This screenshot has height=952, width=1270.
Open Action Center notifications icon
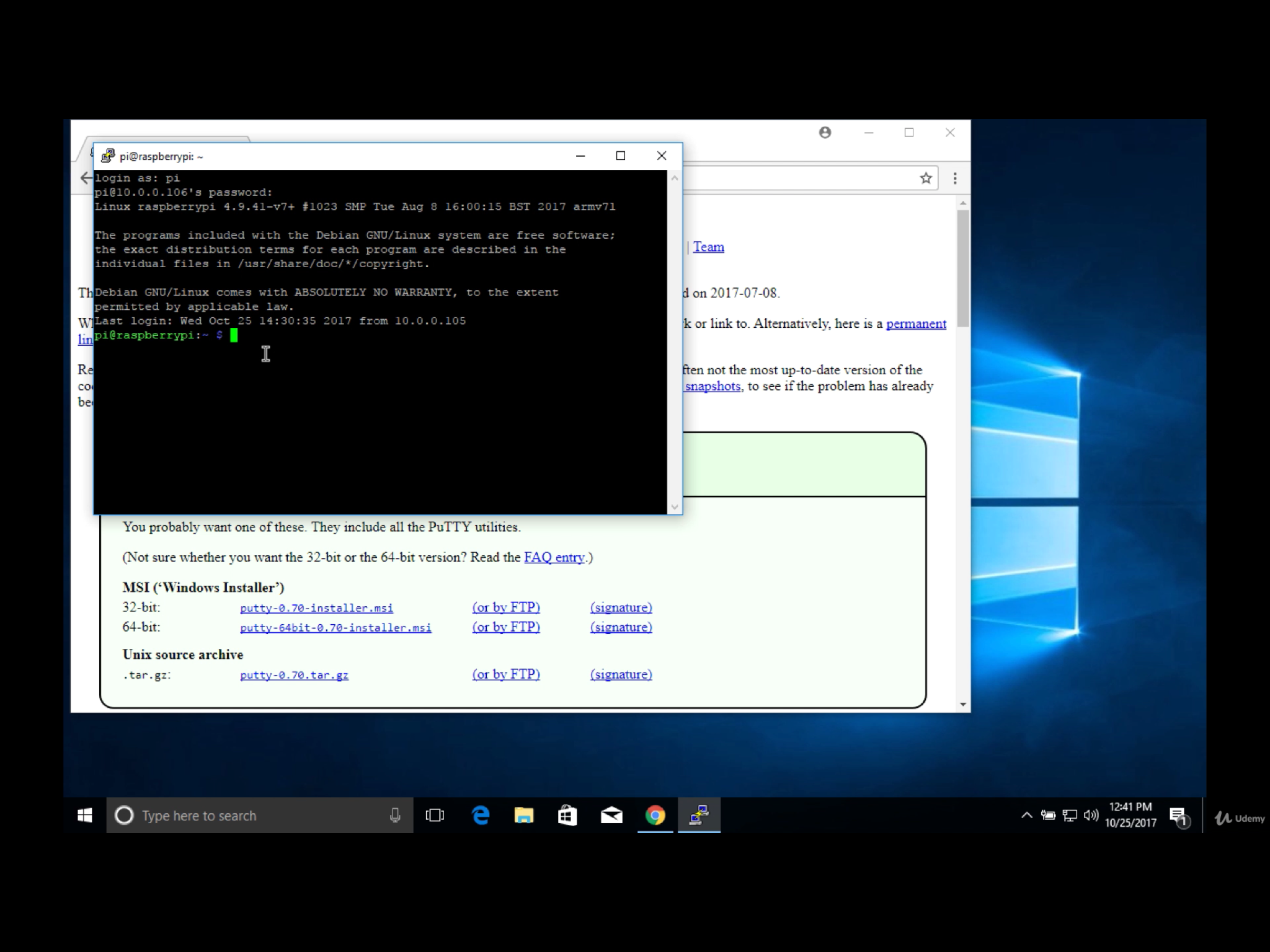(1178, 817)
